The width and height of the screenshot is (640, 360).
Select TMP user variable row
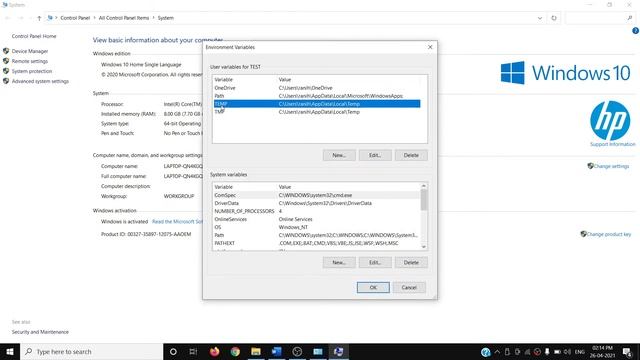tap(317, 112)
